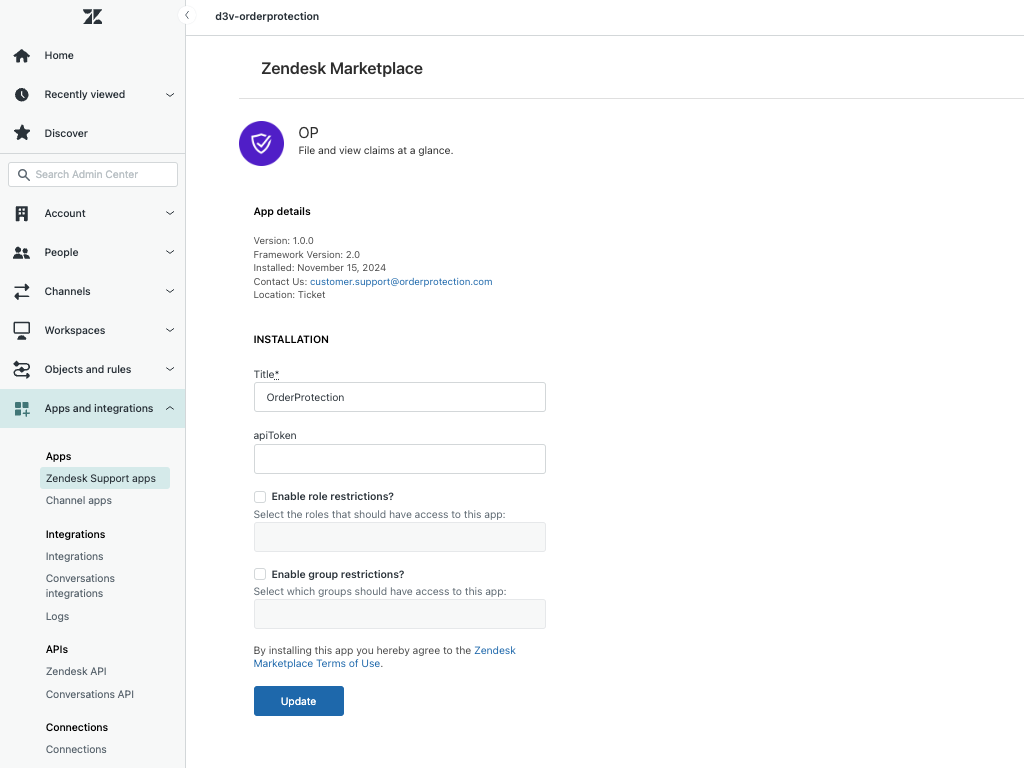The height and width of the screenshot is (768, 1024).
Task: Open Zendesk API menu item
Action: 76,671
